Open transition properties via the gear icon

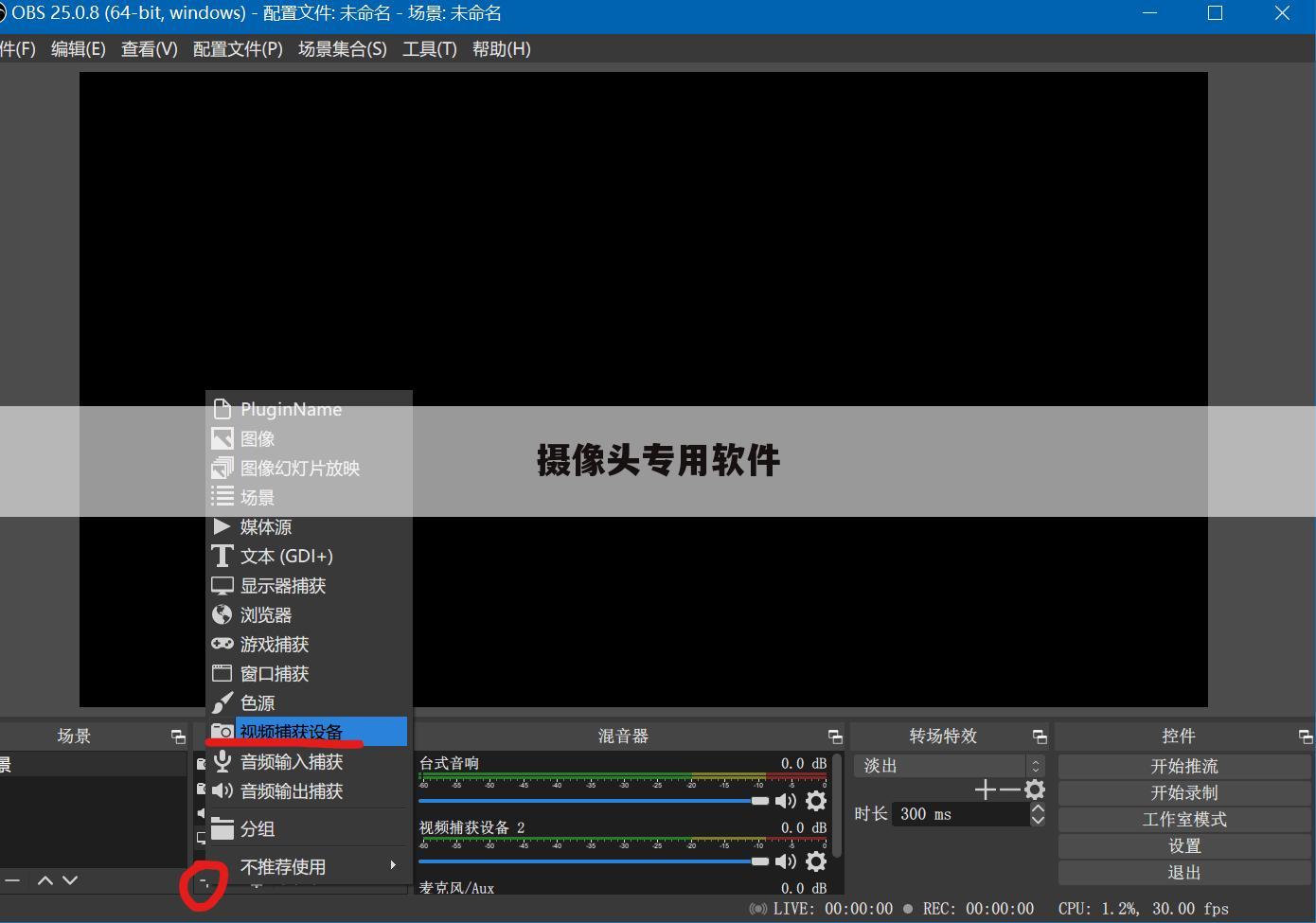pos(1035,790)
